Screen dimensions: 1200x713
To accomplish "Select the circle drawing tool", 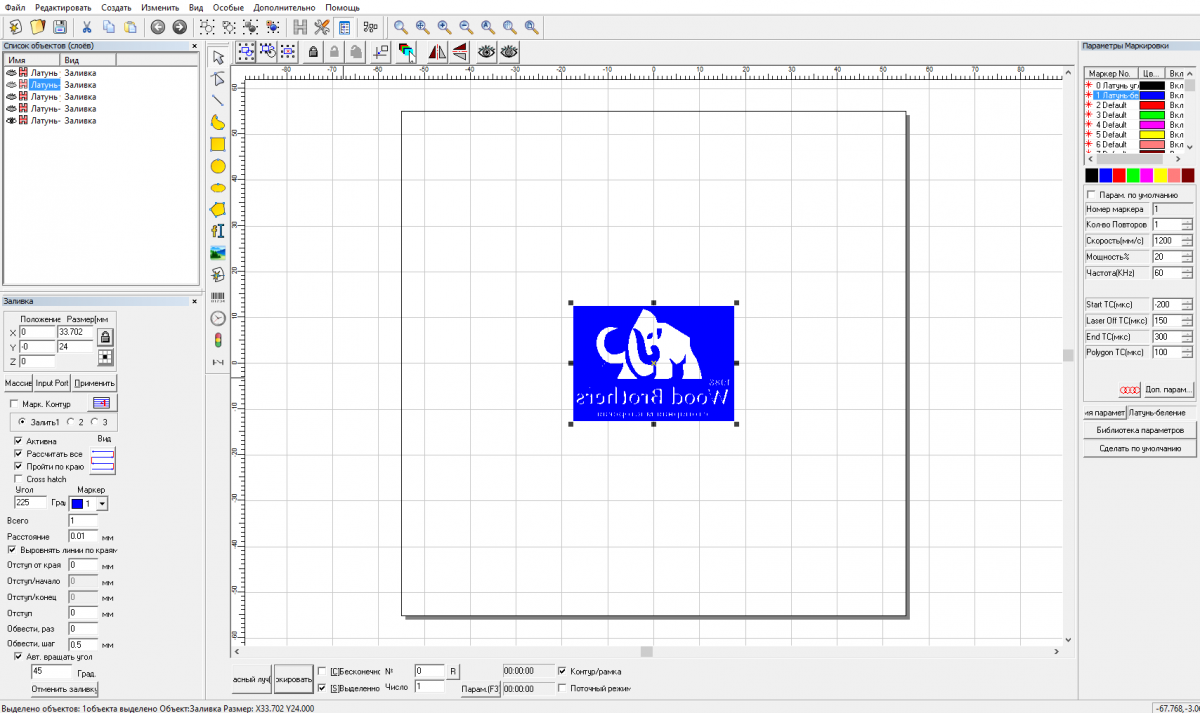I will [x=217, y=166].
